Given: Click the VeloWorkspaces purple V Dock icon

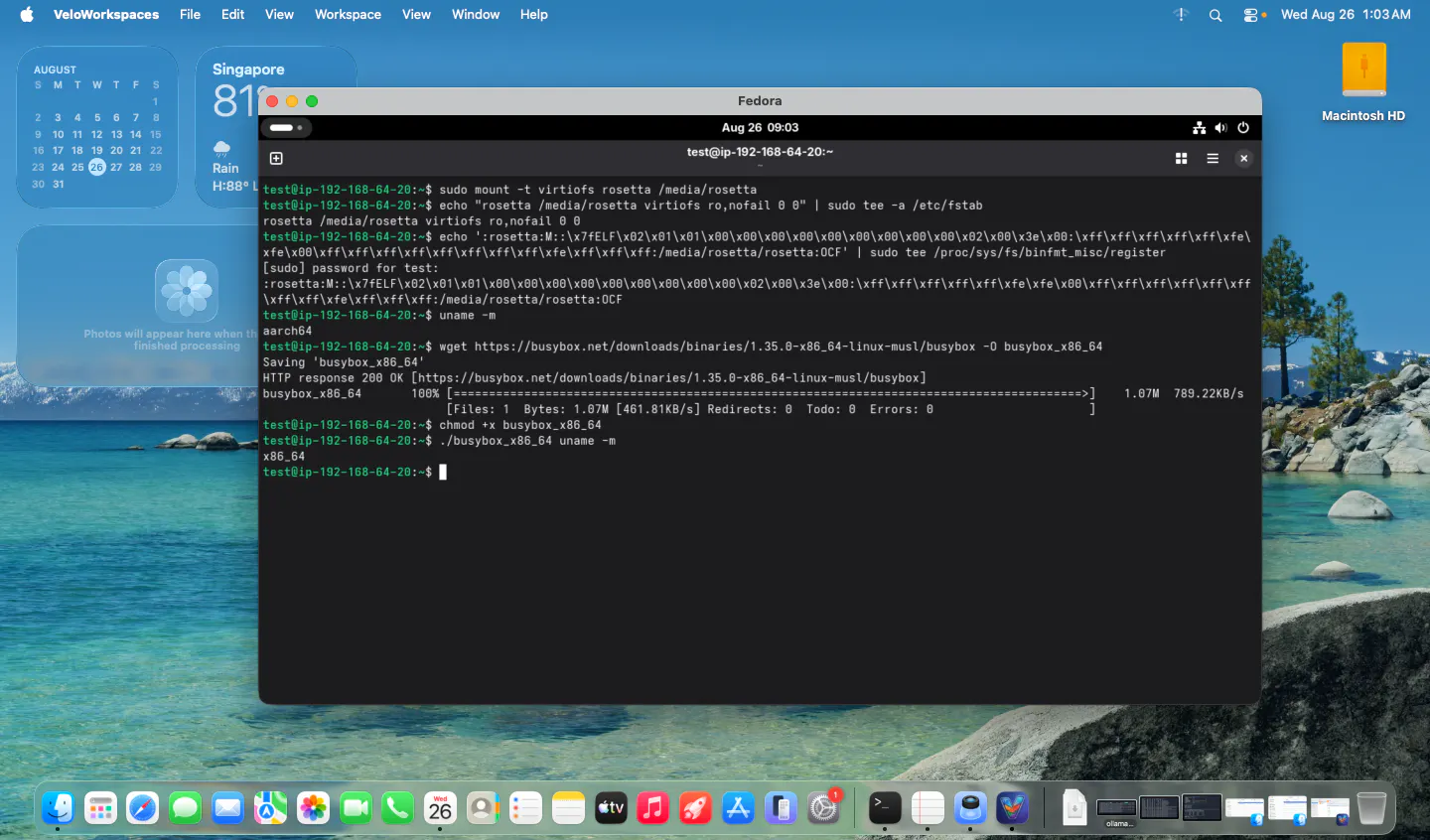Looking at the screenshot, I should [1013, 808].
